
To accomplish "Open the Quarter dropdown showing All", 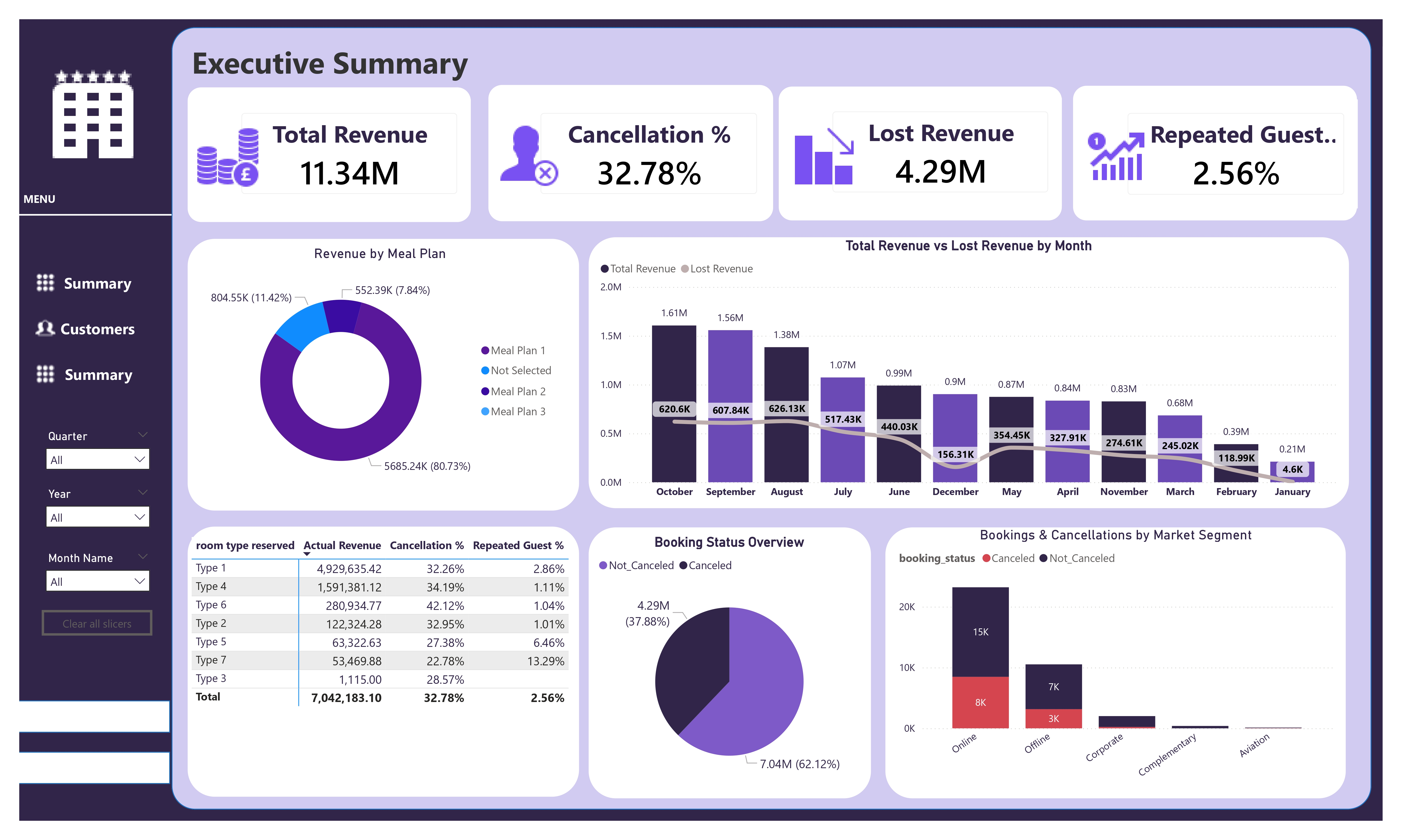I will (x=98, y=459).
